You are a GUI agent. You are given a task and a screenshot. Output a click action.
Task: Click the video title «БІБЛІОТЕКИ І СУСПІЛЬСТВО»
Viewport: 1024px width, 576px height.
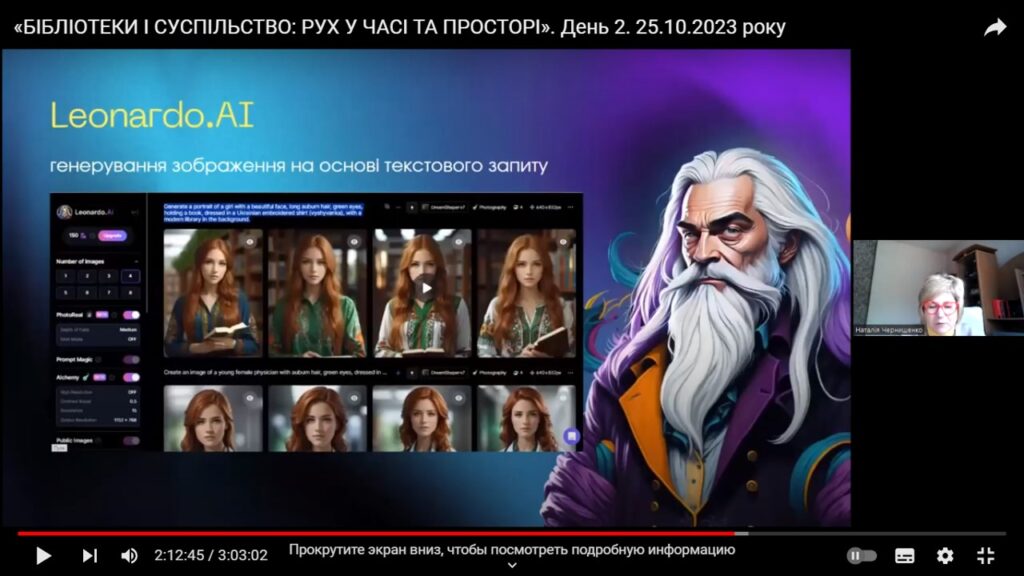[x=400, y=27]
